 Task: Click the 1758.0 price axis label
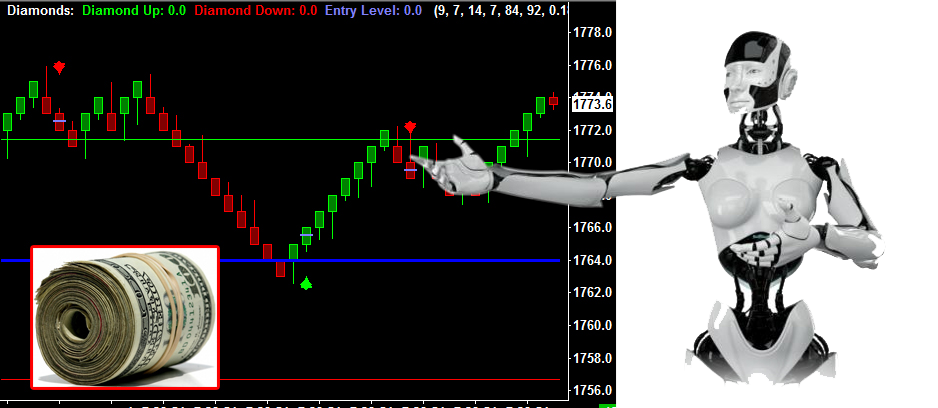(592, 358)
